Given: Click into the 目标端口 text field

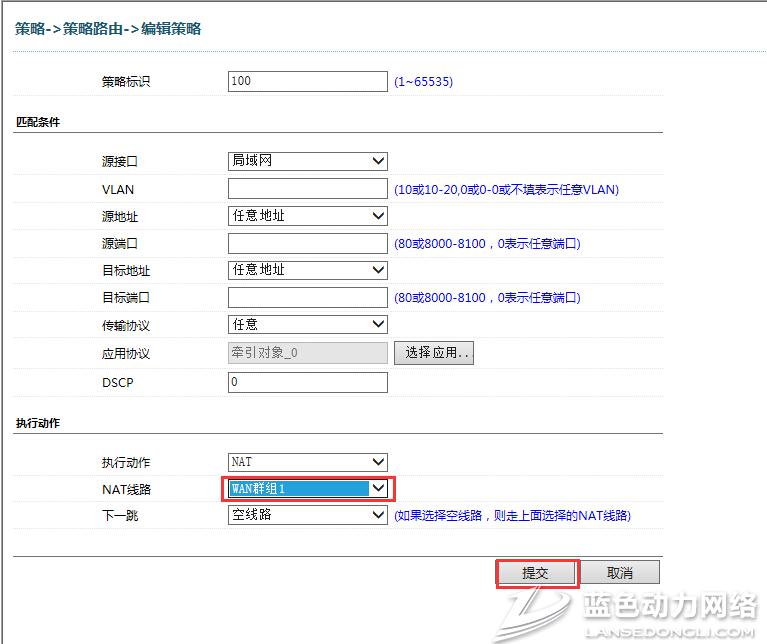Looking at the screenshot, I should [x=307, y=297].
